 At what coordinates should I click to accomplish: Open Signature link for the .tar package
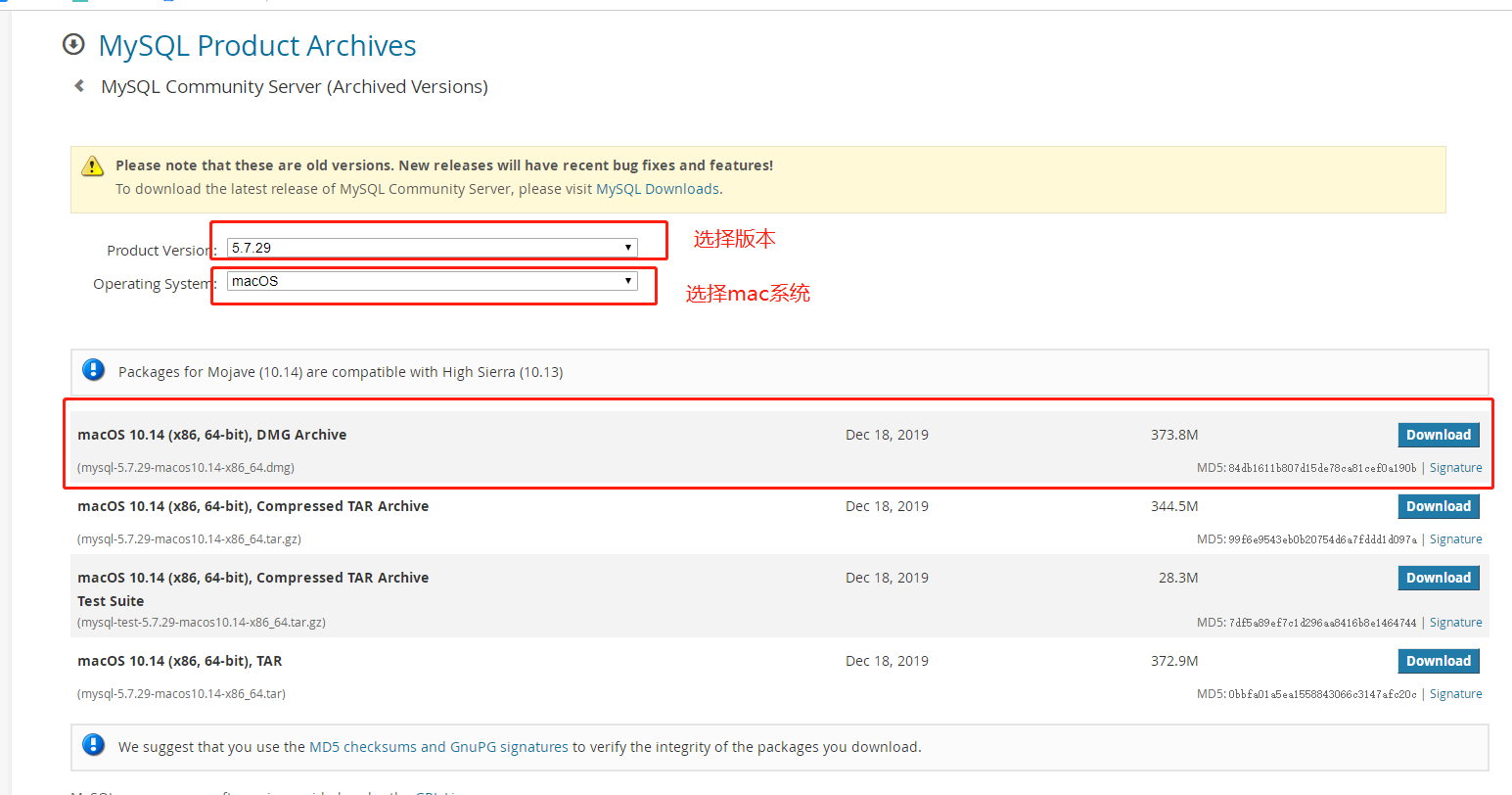point(1455,694)
